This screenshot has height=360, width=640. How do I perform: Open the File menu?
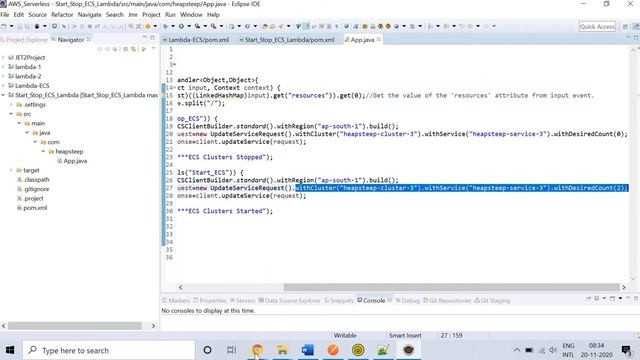point(4,15)
